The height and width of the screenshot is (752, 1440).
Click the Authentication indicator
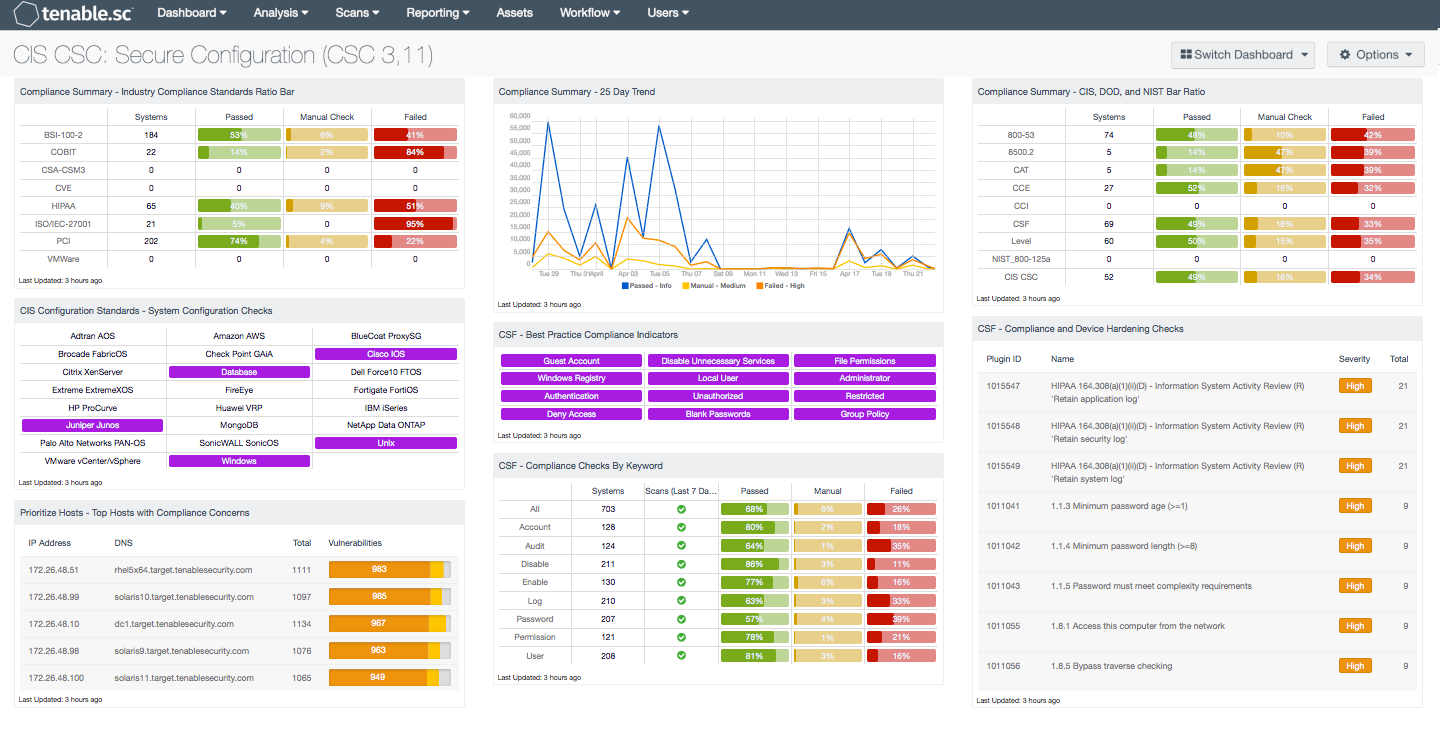click(572, 396)
